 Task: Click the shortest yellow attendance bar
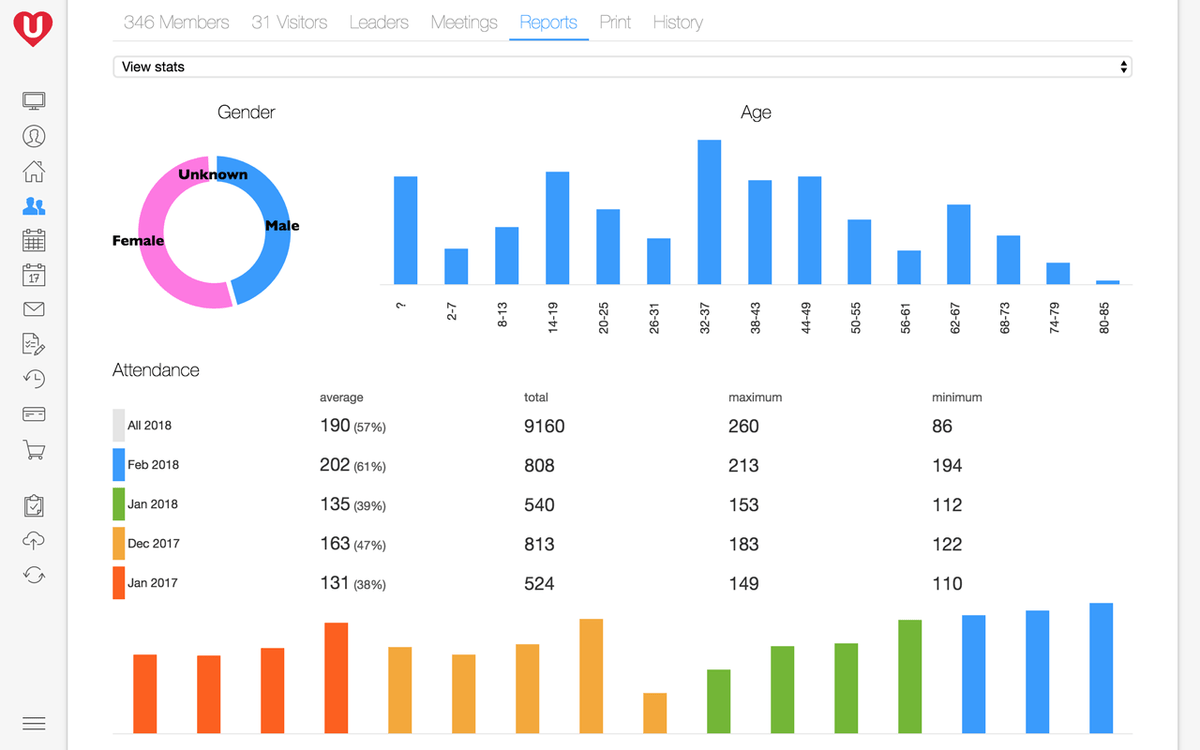click(x=655, y=713)
